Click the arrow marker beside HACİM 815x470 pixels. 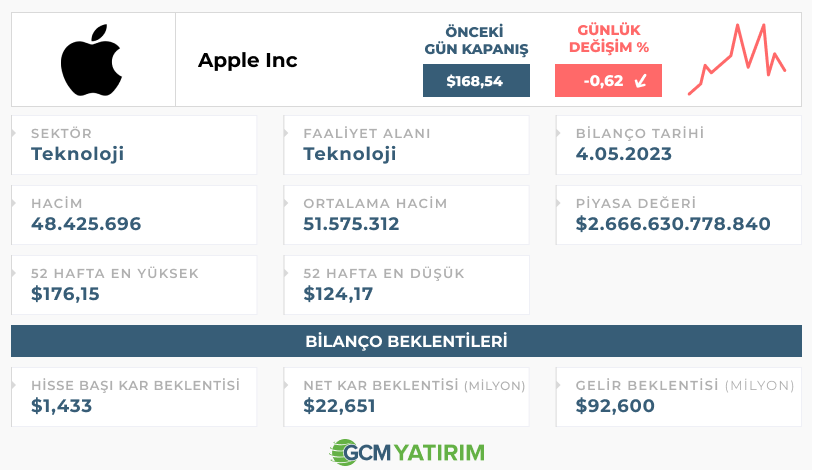(14, 203)
